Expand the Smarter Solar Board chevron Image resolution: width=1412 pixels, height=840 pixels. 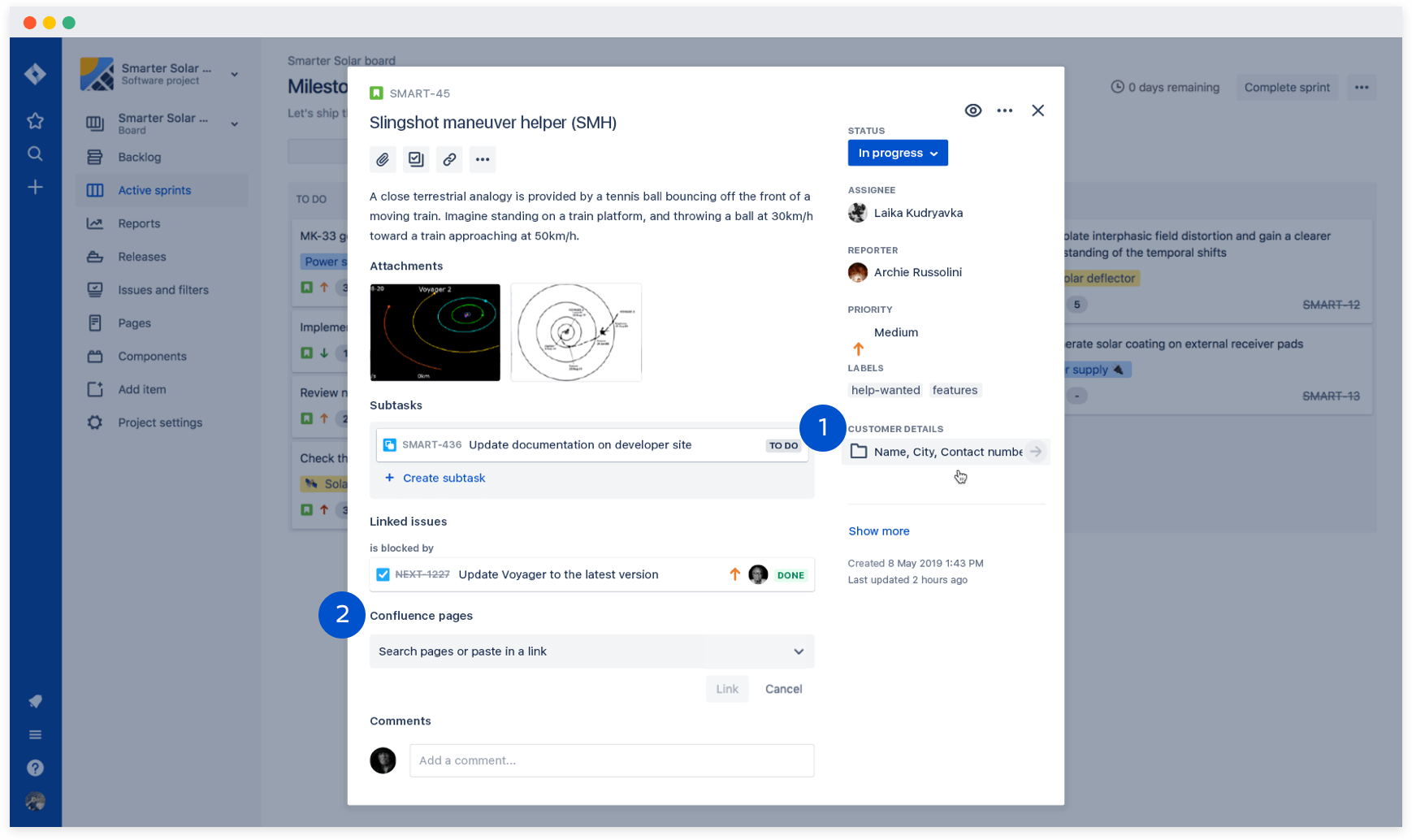pyautogui.click(x=234, y=124)
